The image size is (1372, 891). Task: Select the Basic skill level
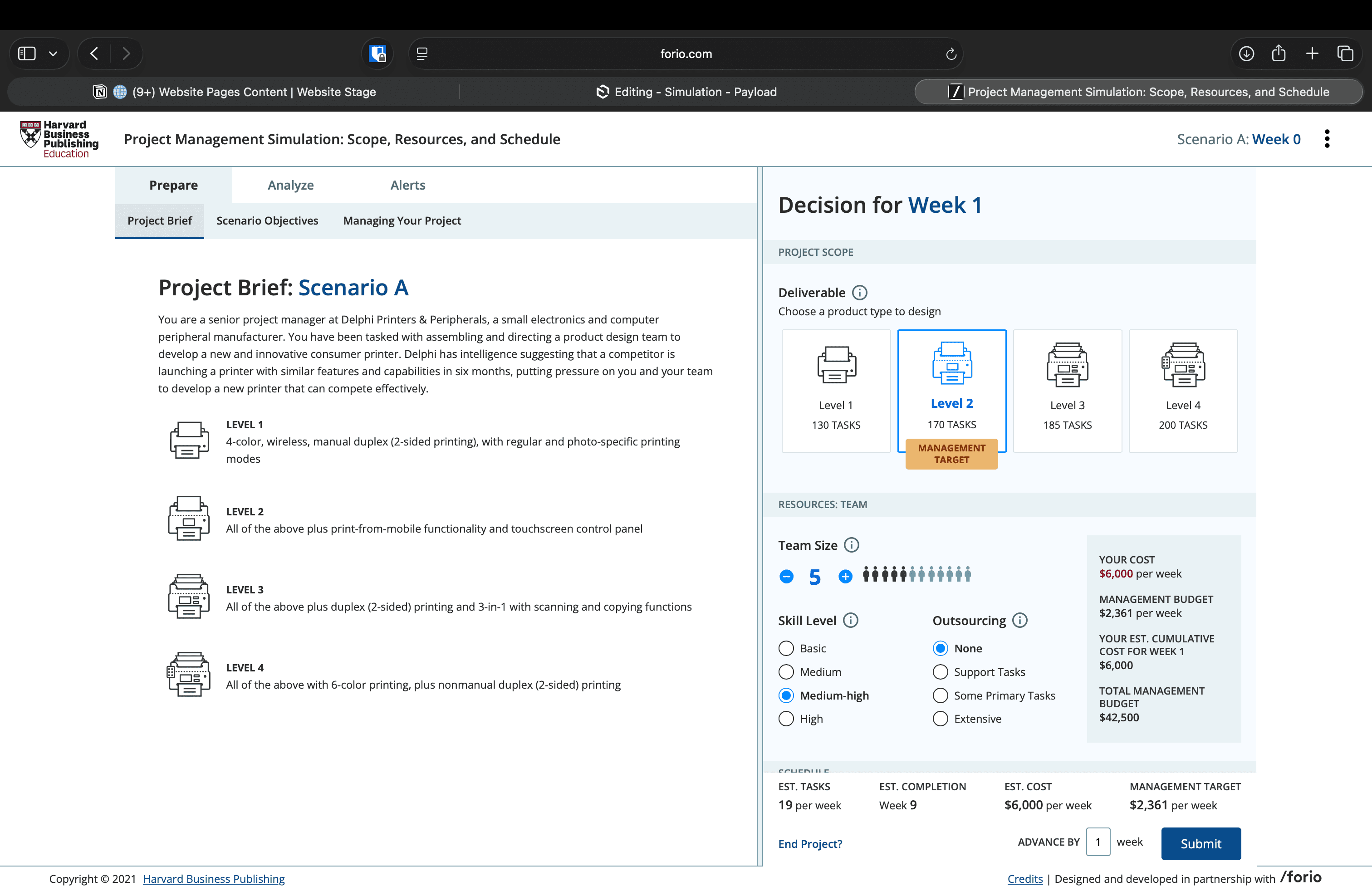click(x=786, y=648)
